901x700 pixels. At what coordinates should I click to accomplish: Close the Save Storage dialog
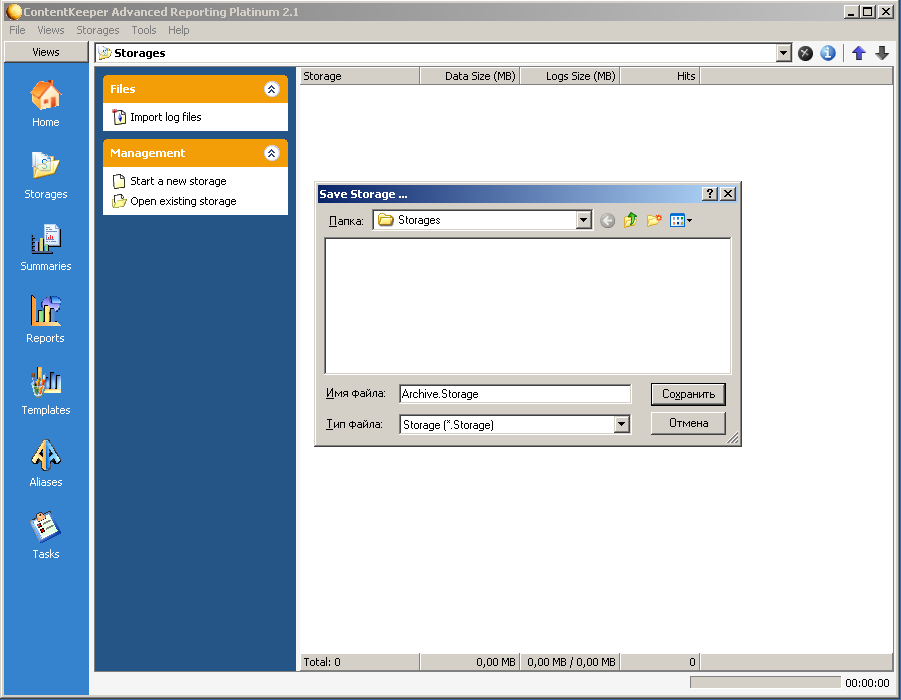[728, 194]
